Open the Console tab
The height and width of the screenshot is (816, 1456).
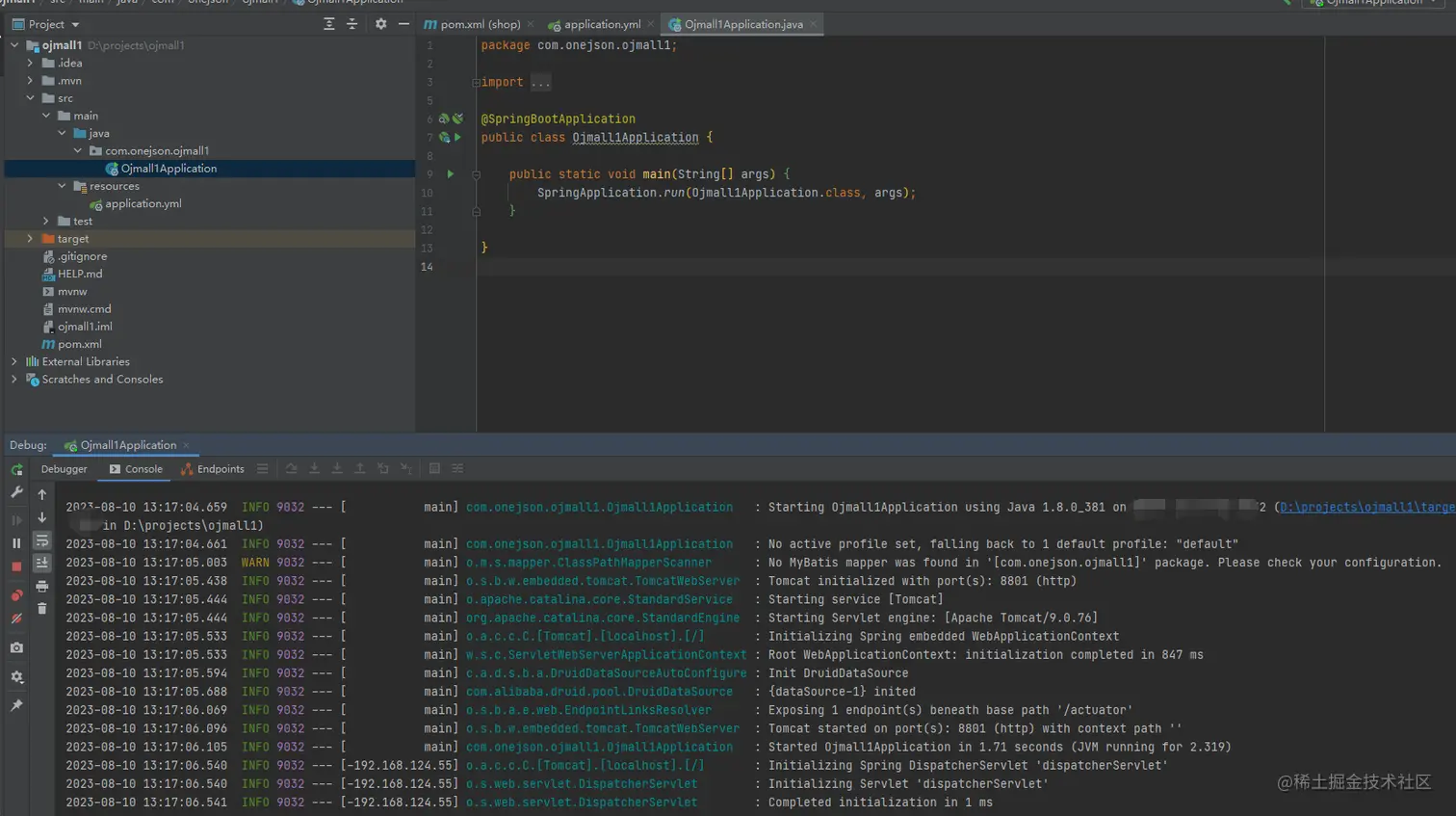tap(136, 469)
